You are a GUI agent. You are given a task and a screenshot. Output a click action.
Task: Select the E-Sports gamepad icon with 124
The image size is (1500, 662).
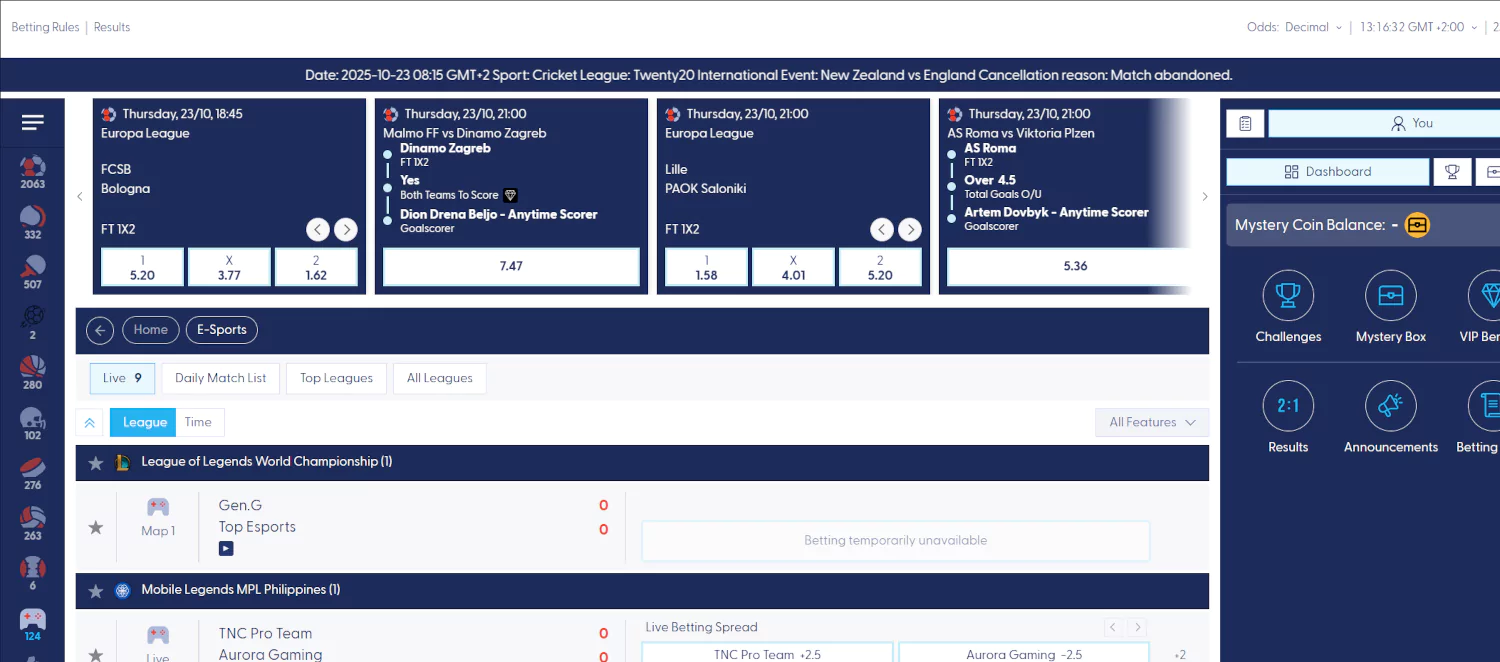(32, 624)
